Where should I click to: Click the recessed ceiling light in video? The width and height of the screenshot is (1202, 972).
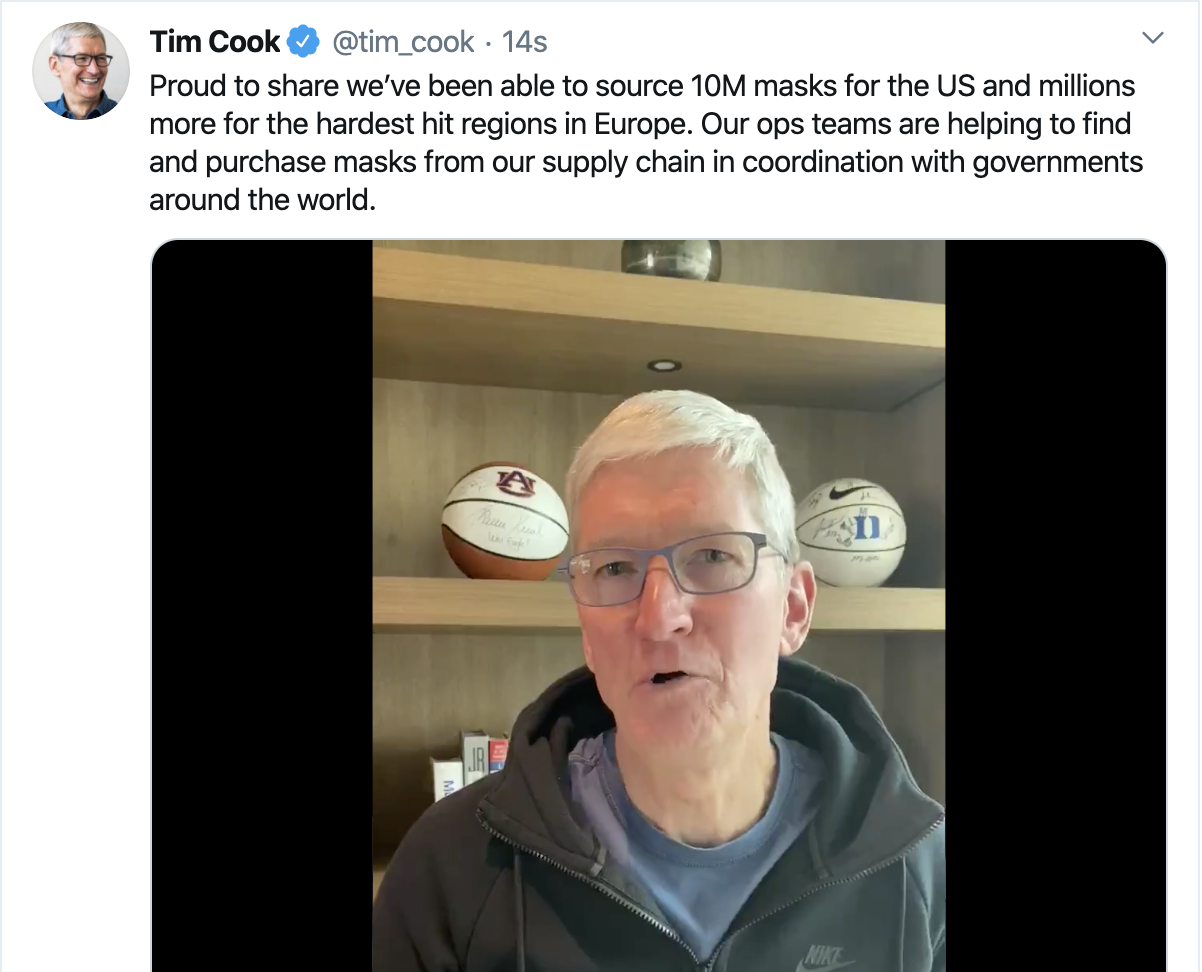click(663, 365)
